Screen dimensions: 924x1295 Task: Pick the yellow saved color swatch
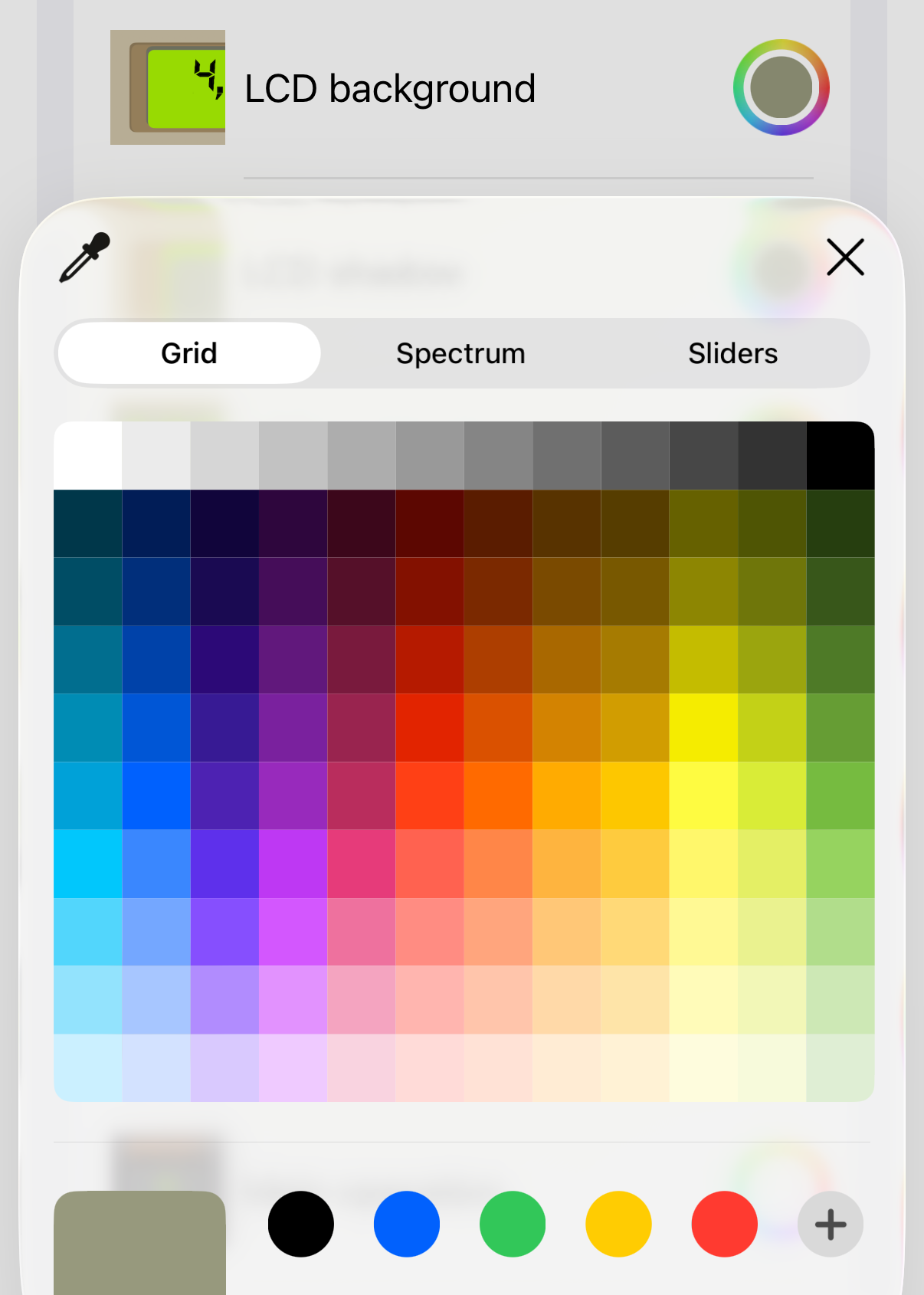[618, 1224]
